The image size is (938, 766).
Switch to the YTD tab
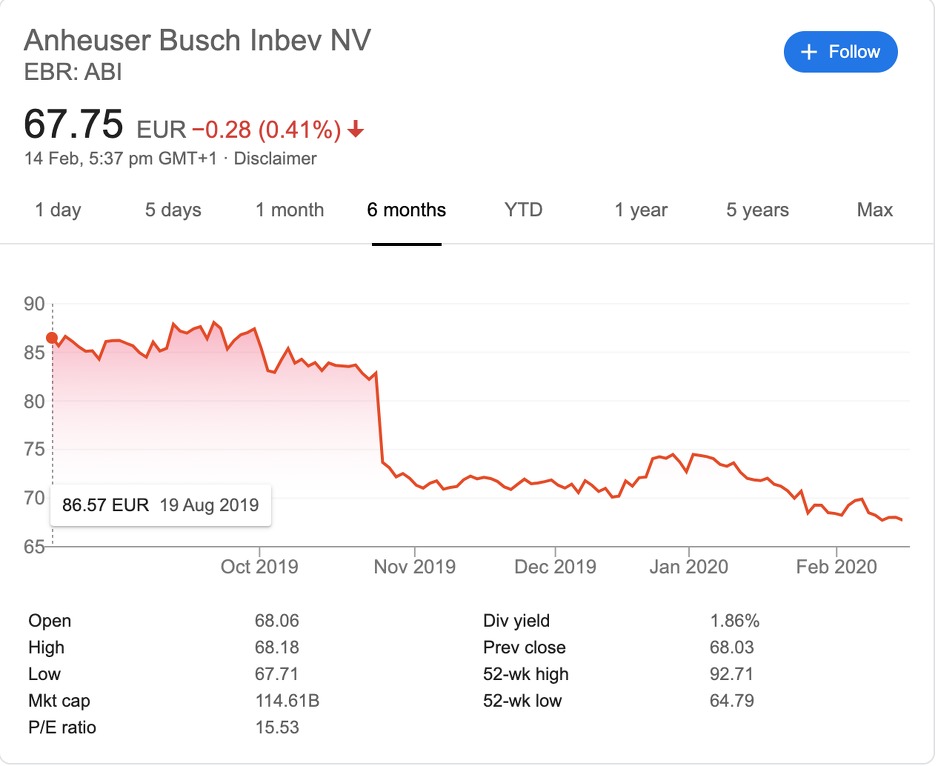coord(523,210)
